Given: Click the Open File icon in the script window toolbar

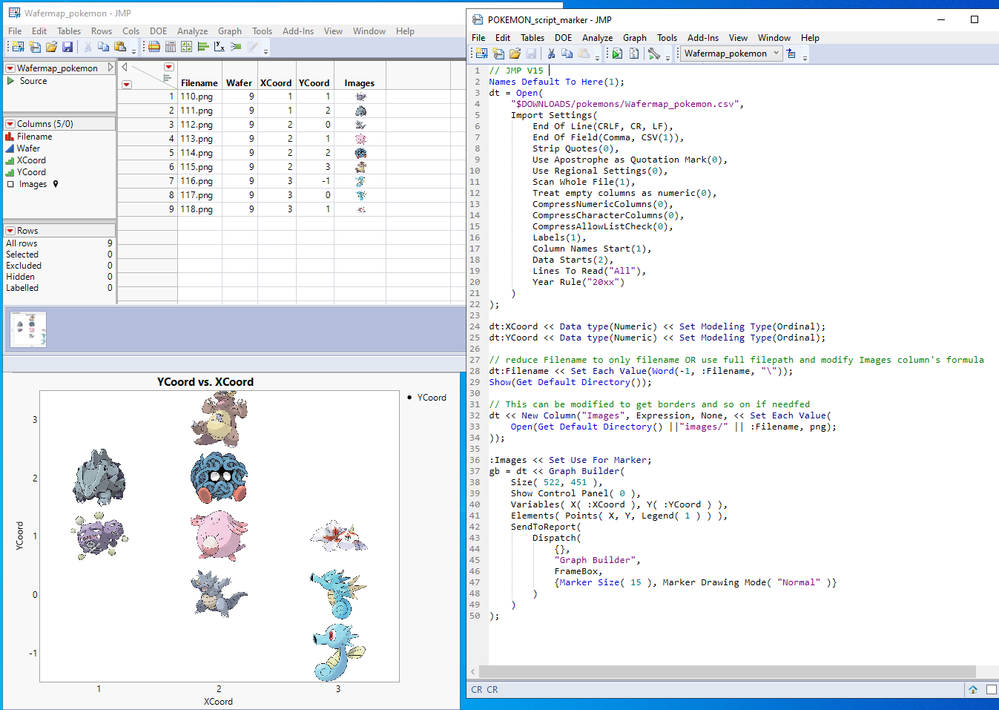Looking at the screenshot, I should (x=516, y=54).
